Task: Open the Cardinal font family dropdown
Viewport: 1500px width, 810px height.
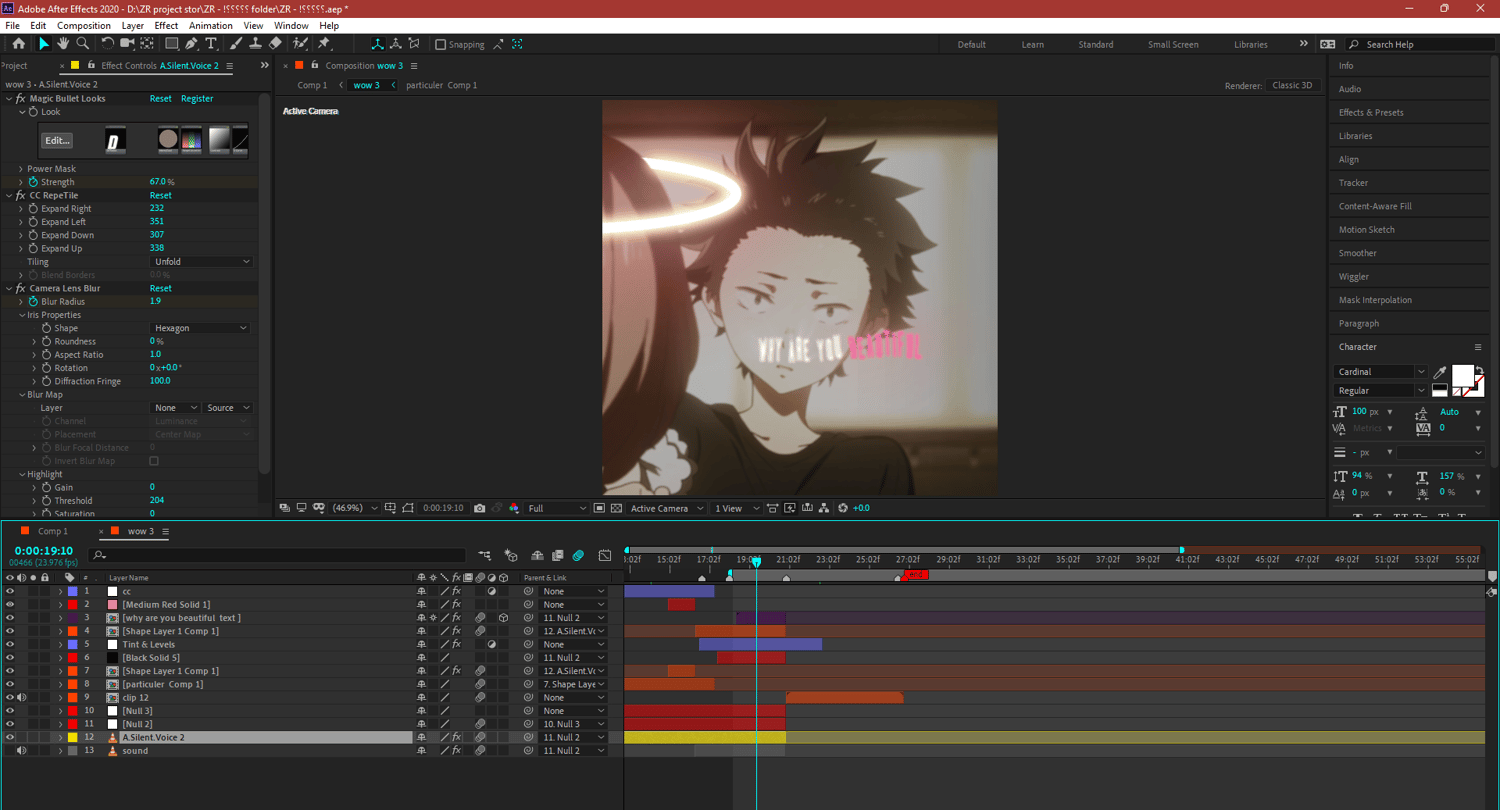Action: (1380, 372)
